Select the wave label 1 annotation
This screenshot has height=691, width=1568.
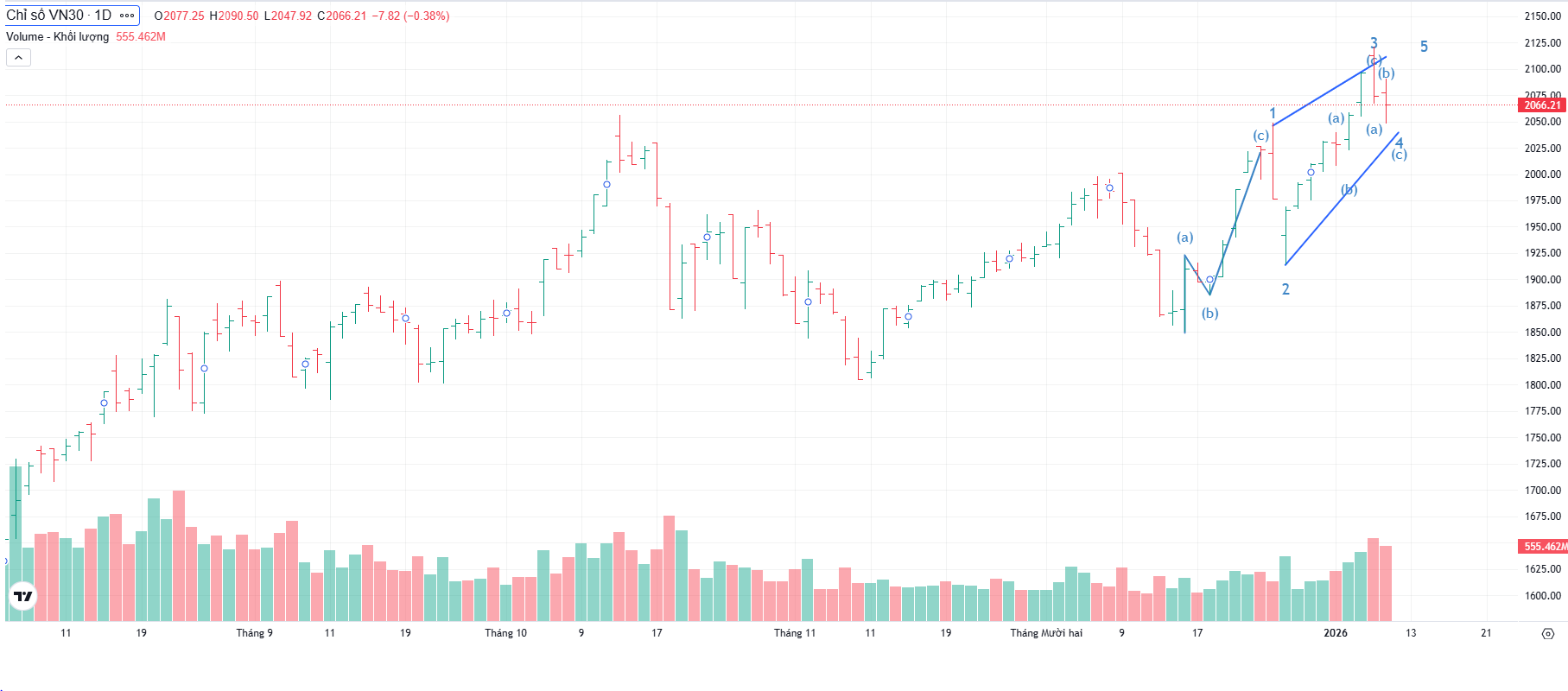pos(1273,113)
